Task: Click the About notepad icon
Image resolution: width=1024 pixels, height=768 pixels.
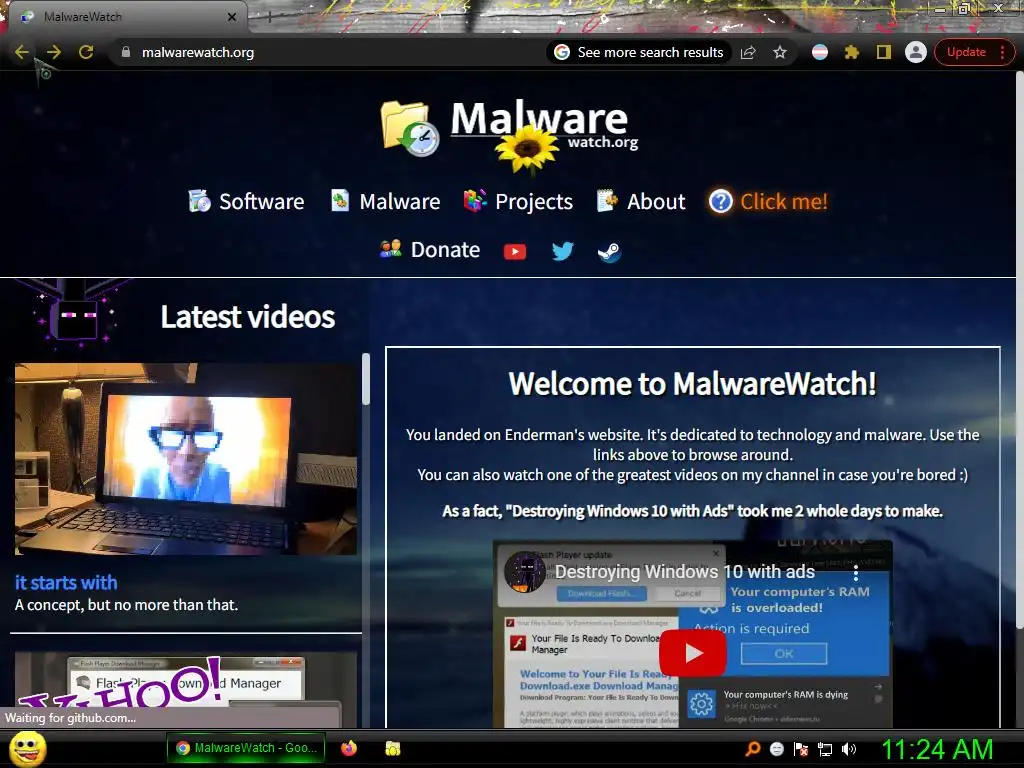Action: (607, 200)
